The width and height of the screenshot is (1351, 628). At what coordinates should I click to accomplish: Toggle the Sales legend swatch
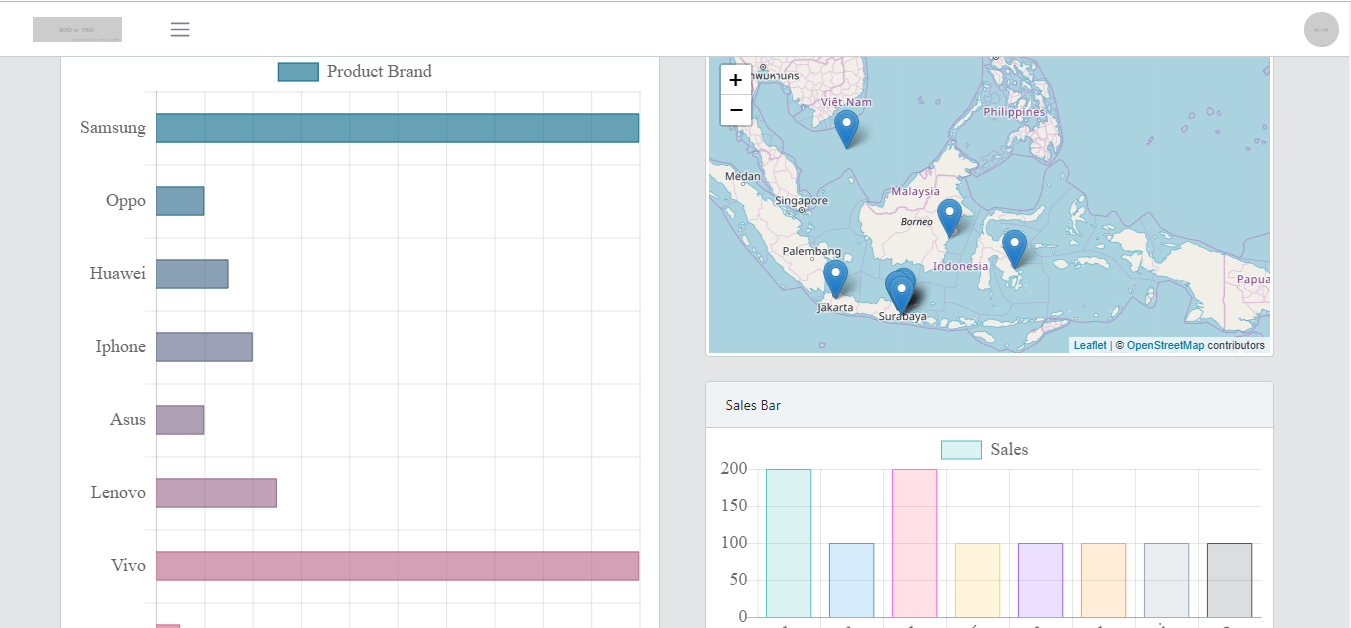tap(961, 450)
